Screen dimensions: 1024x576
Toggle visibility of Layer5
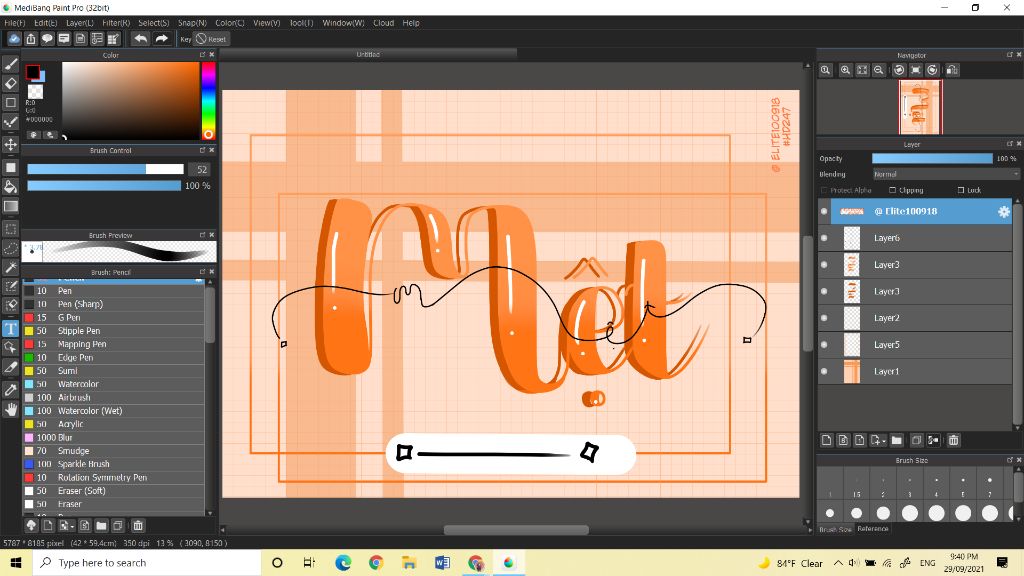pos(824,344)
